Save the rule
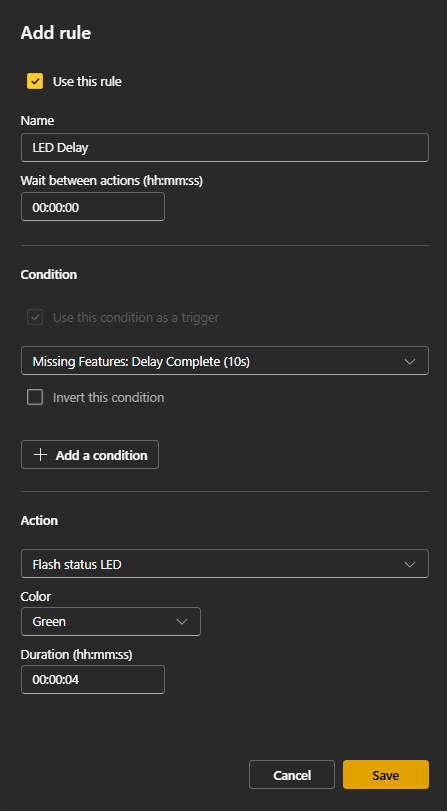 [385, 774]
